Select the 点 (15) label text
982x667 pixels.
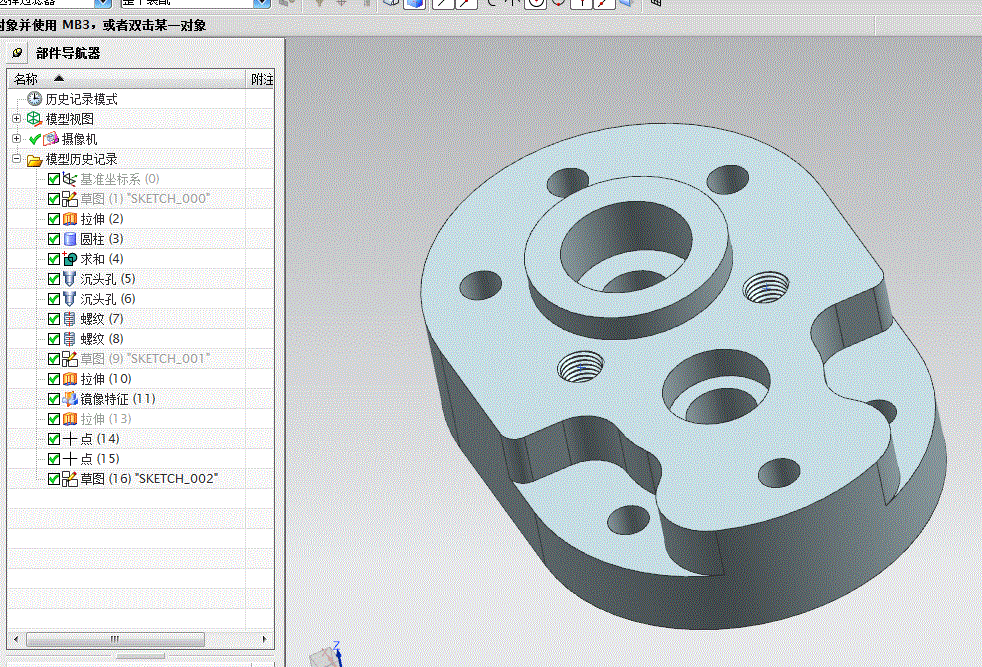100,459
